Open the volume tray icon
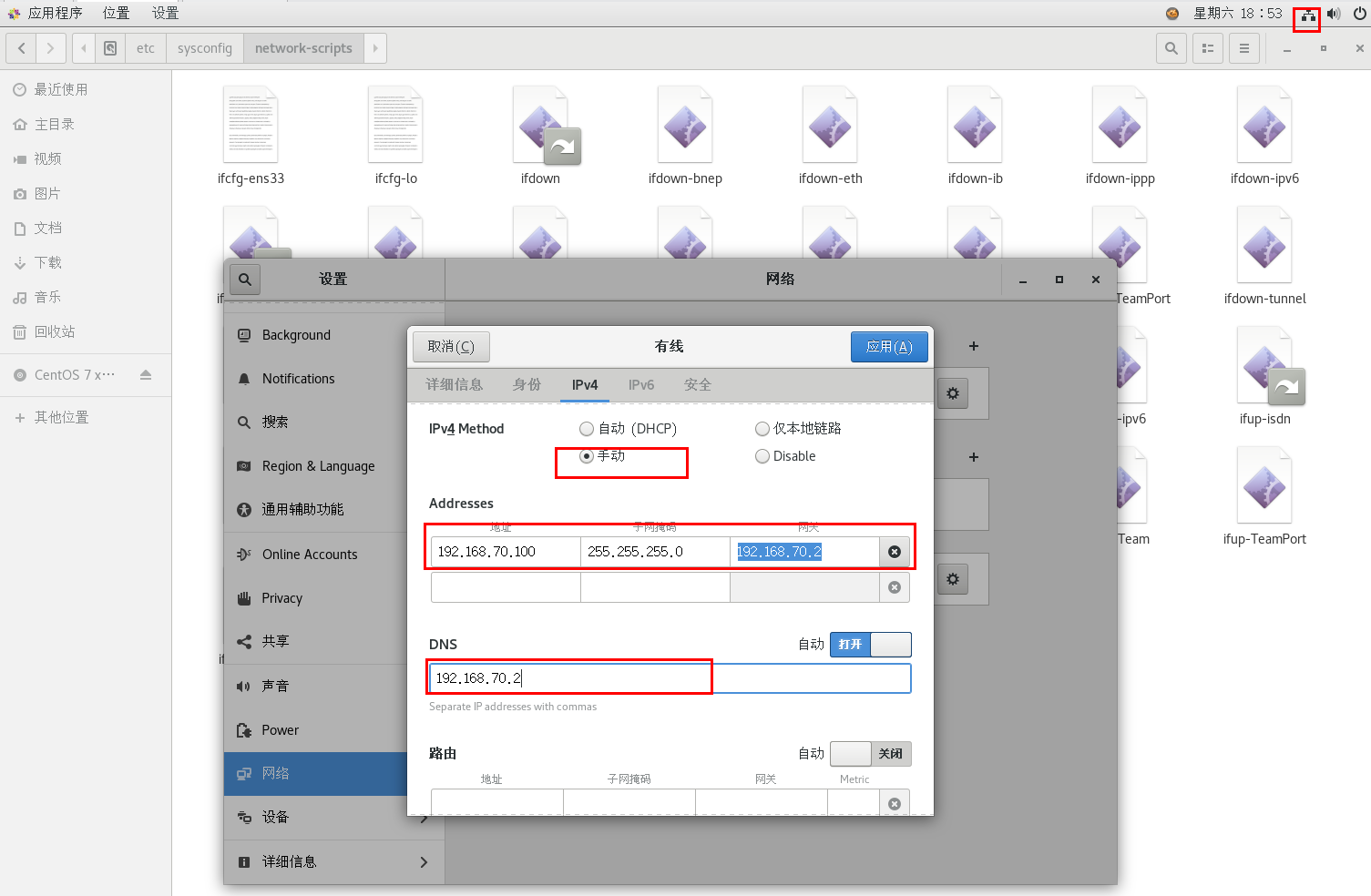The image size is (1371, 896). (1334, 14)
